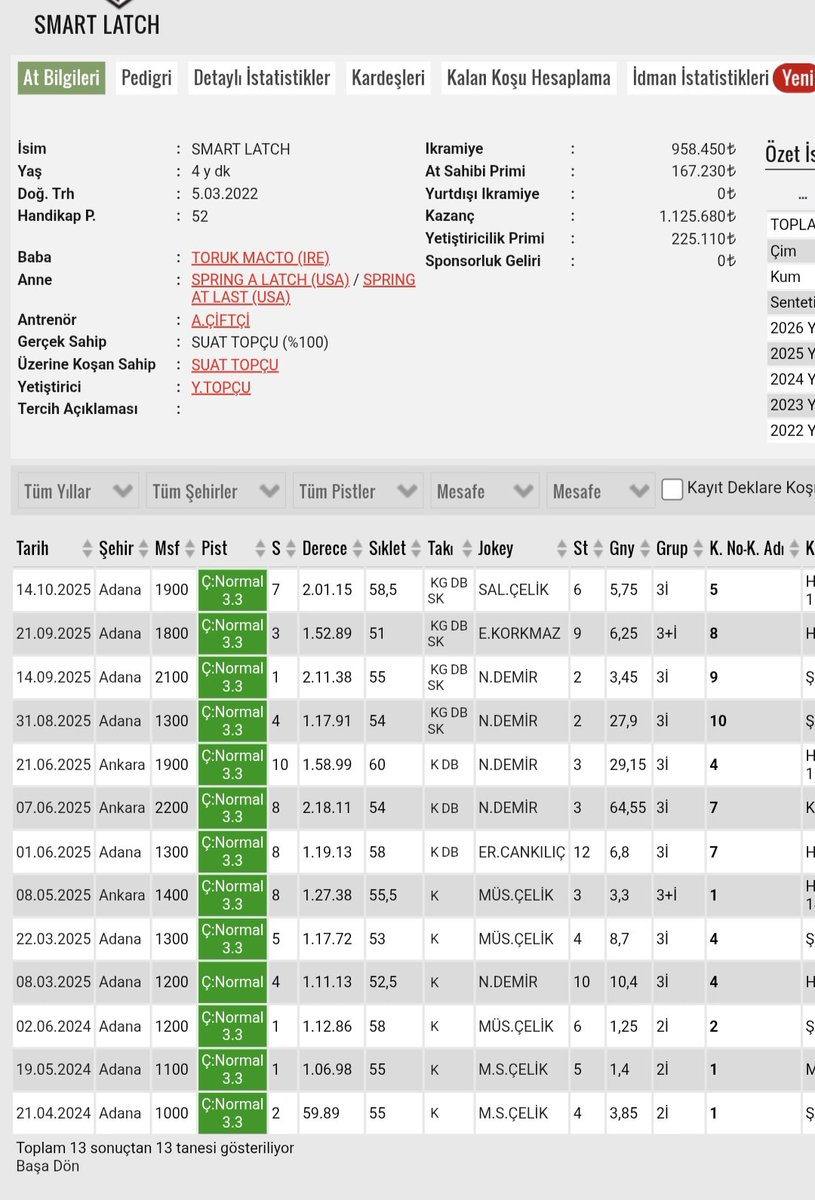Open SPRING AT LAST (USA) link
Viewport: 815px width, 1200px height.
(x=303, y=289)
